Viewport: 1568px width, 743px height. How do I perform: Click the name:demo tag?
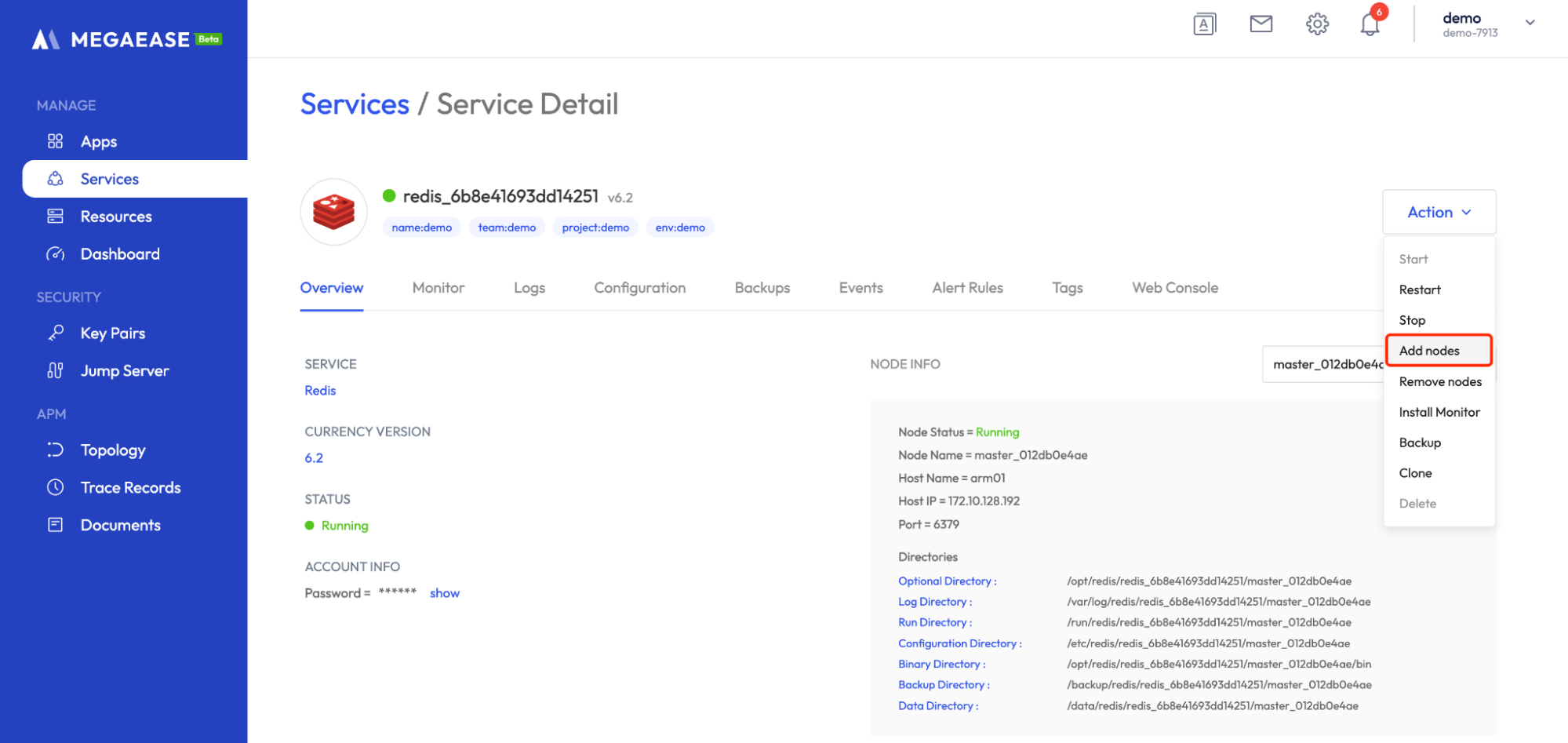pyautogui.click(x=422, y=228)
